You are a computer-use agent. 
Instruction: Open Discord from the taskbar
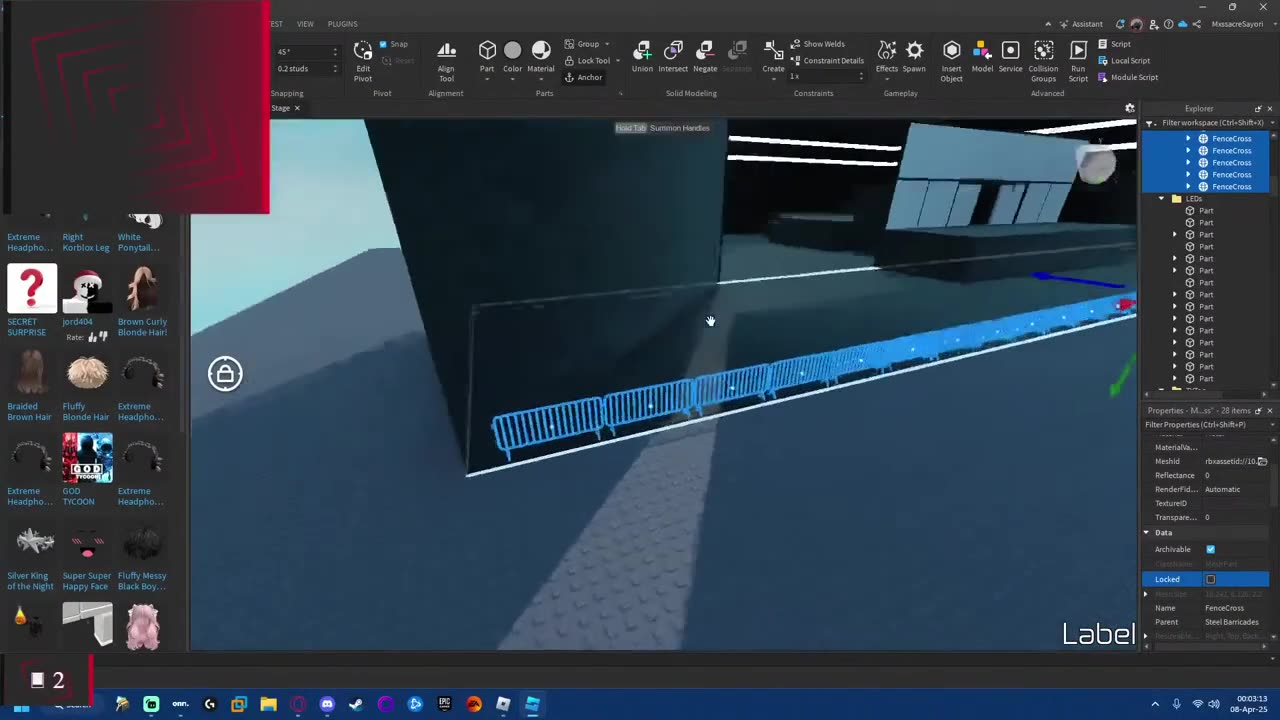pos(327,704)
